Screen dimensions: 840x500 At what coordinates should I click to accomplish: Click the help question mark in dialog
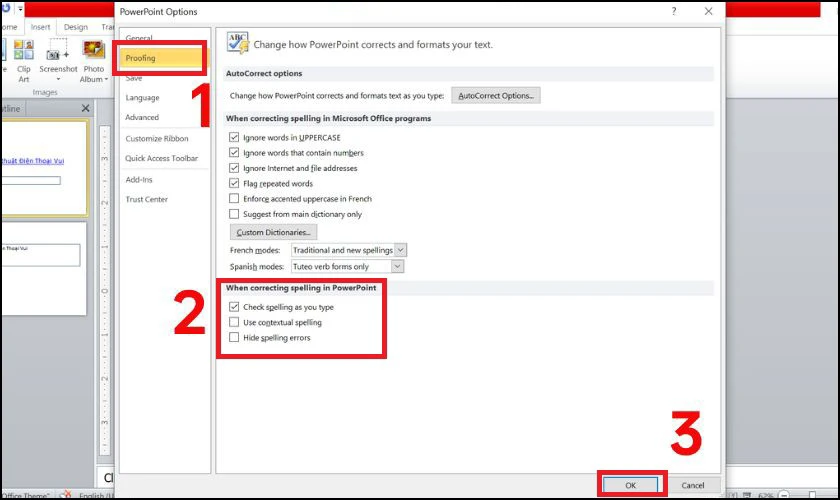point(673,11)
